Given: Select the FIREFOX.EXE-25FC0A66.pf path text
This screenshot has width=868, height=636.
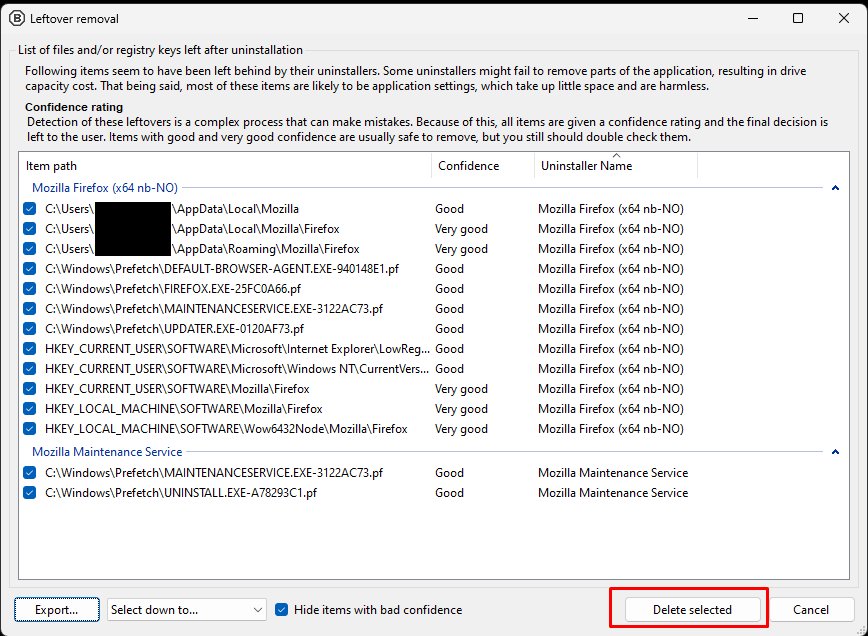Looking at the screenshot, I should tap(173, 288).
